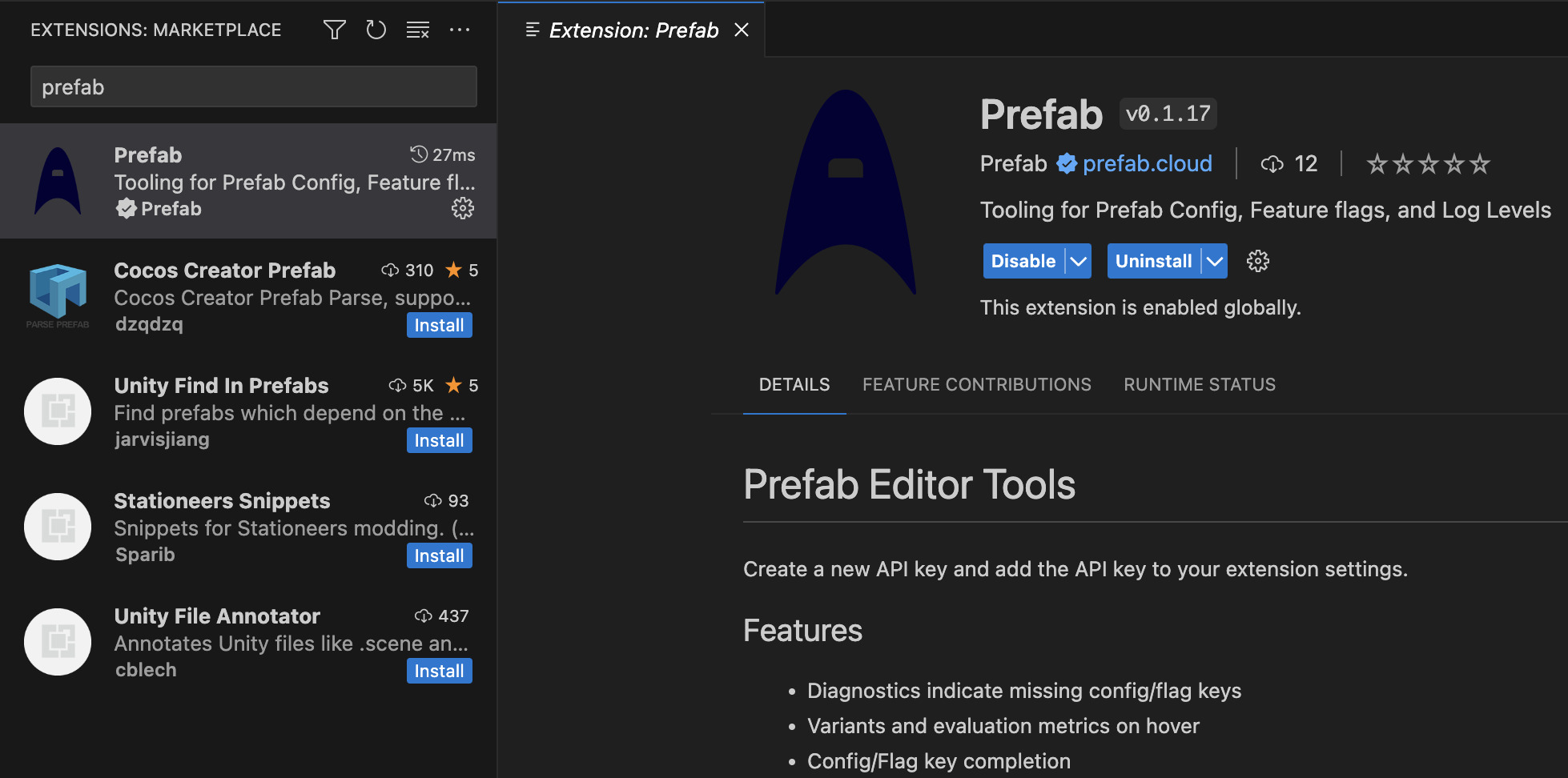Open the prefab.cloud publisher link
The width and height of the screenshot is (1568, 778).
tap(1147, 164)
